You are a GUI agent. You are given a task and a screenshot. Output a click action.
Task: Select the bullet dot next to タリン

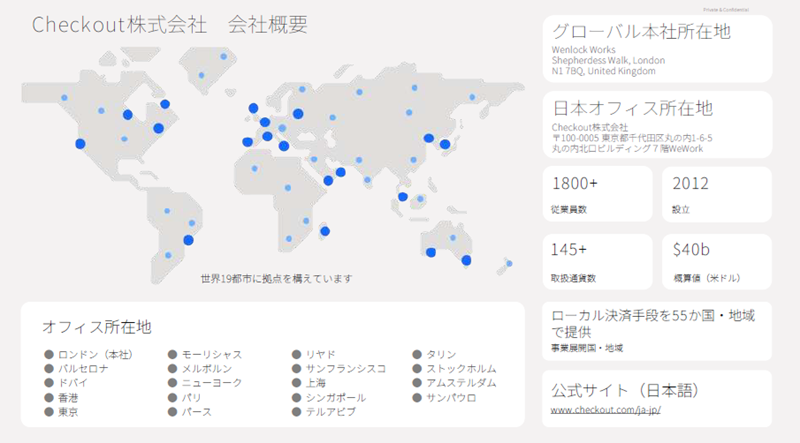click(x=417, y=354)
